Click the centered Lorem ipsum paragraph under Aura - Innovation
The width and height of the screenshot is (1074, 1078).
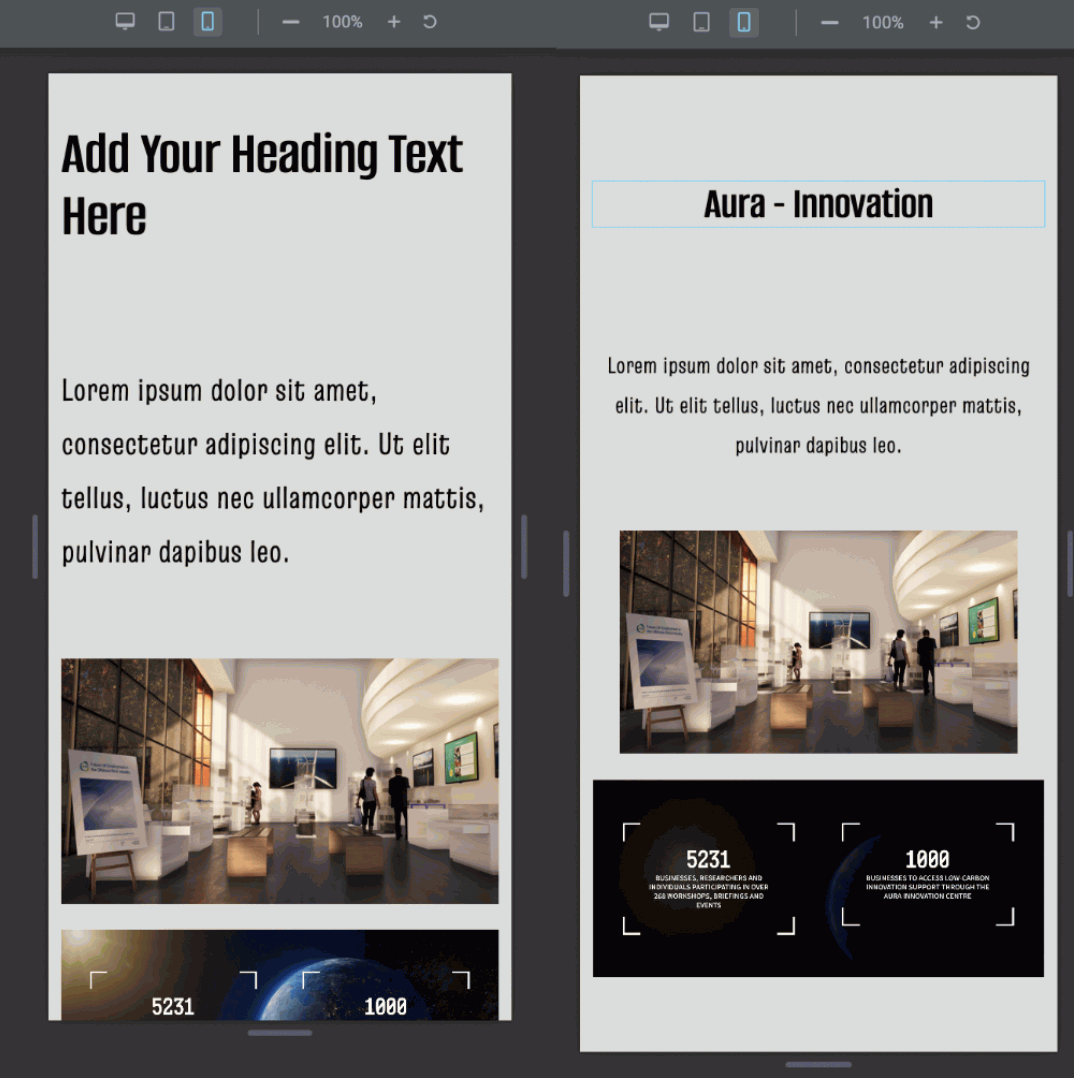pos(818,406)
